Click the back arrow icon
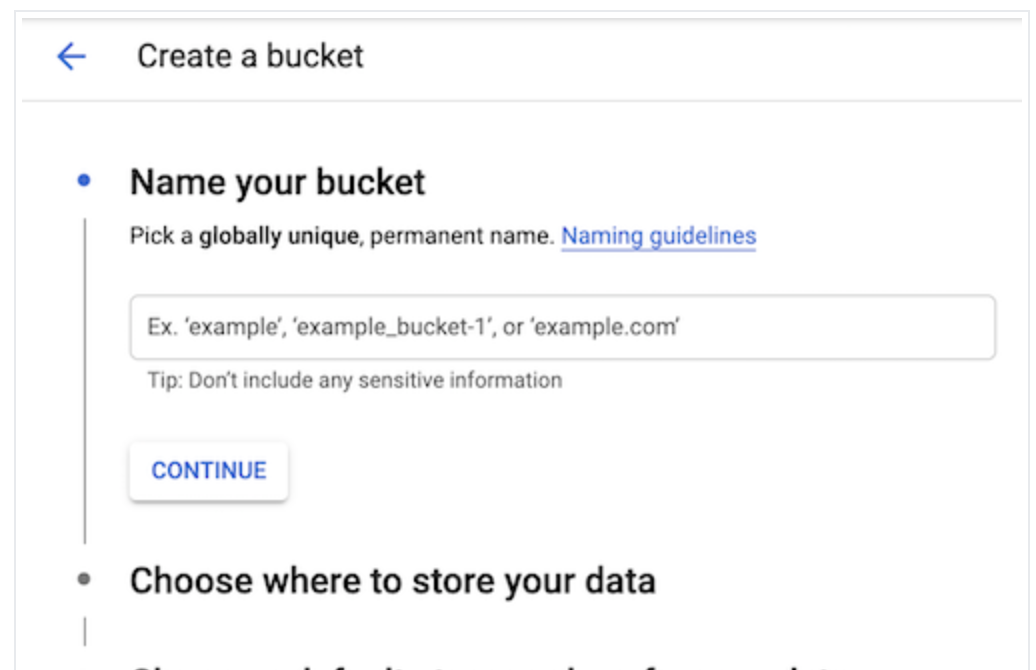This screenshot has height=670, width=1036. coord(71,57)
